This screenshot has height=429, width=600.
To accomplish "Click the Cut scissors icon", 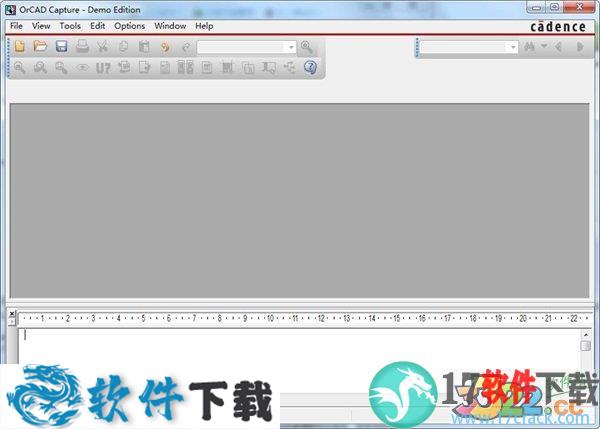I will point(102,46).
